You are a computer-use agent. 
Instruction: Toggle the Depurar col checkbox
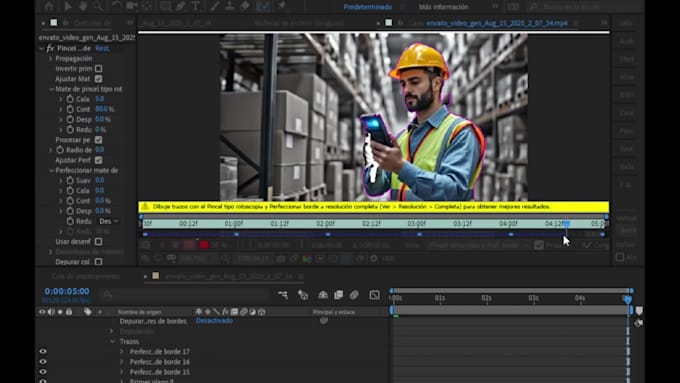98,262
